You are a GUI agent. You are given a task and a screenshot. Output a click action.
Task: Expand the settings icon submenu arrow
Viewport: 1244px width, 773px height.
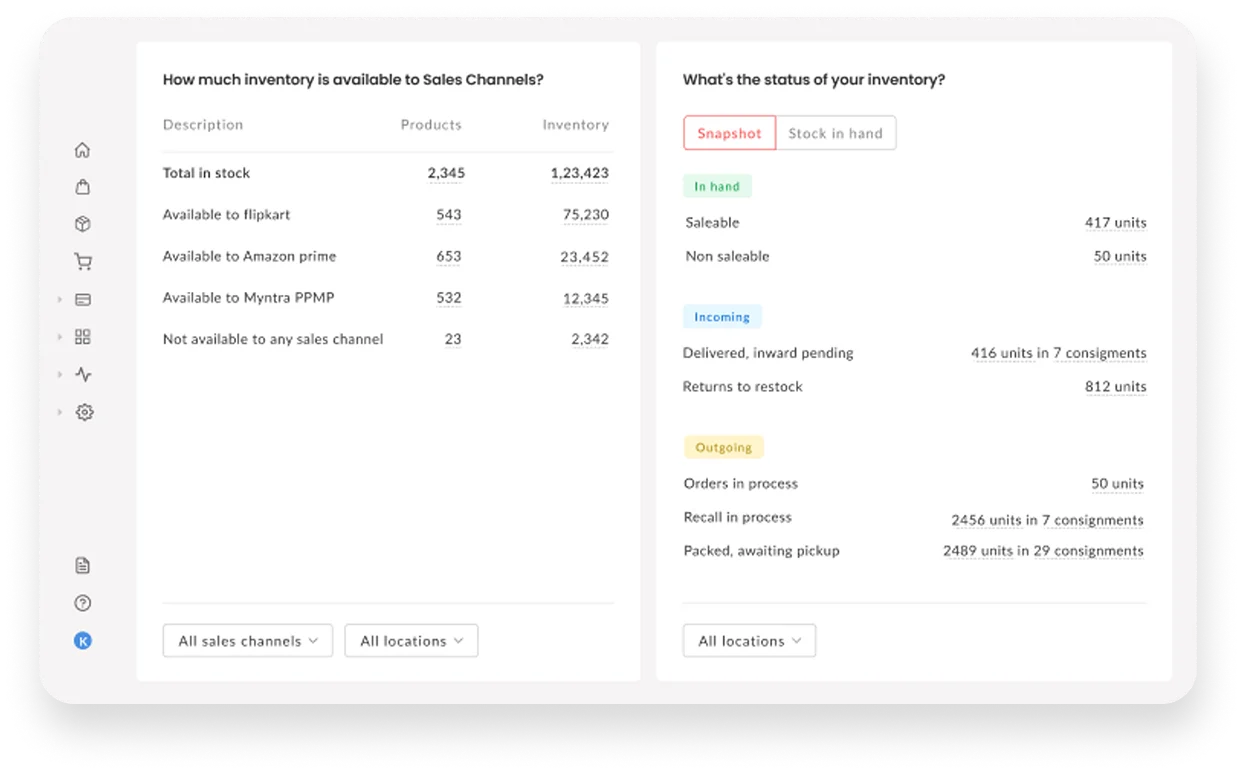pyautogui.click(x=60, y=412)
